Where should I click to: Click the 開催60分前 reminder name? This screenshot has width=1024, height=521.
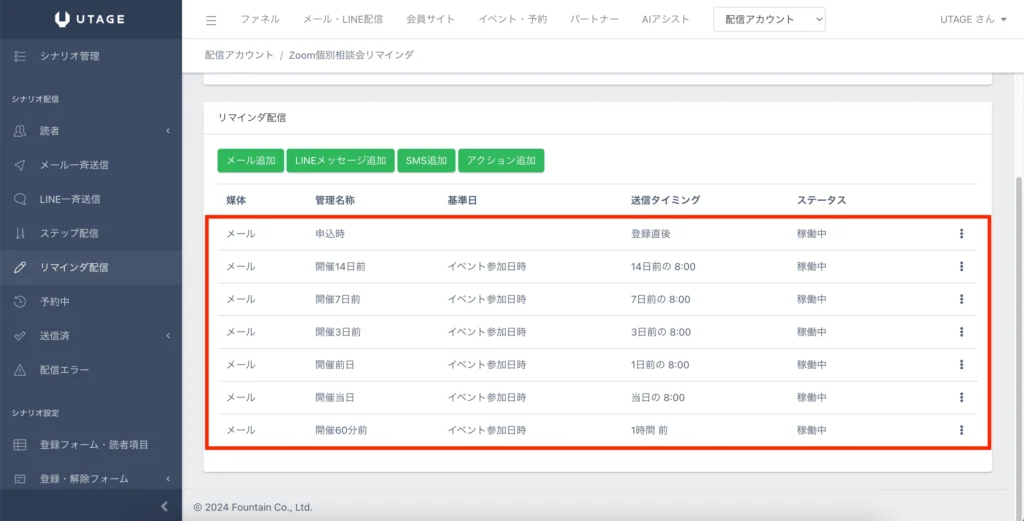[340, 430]
